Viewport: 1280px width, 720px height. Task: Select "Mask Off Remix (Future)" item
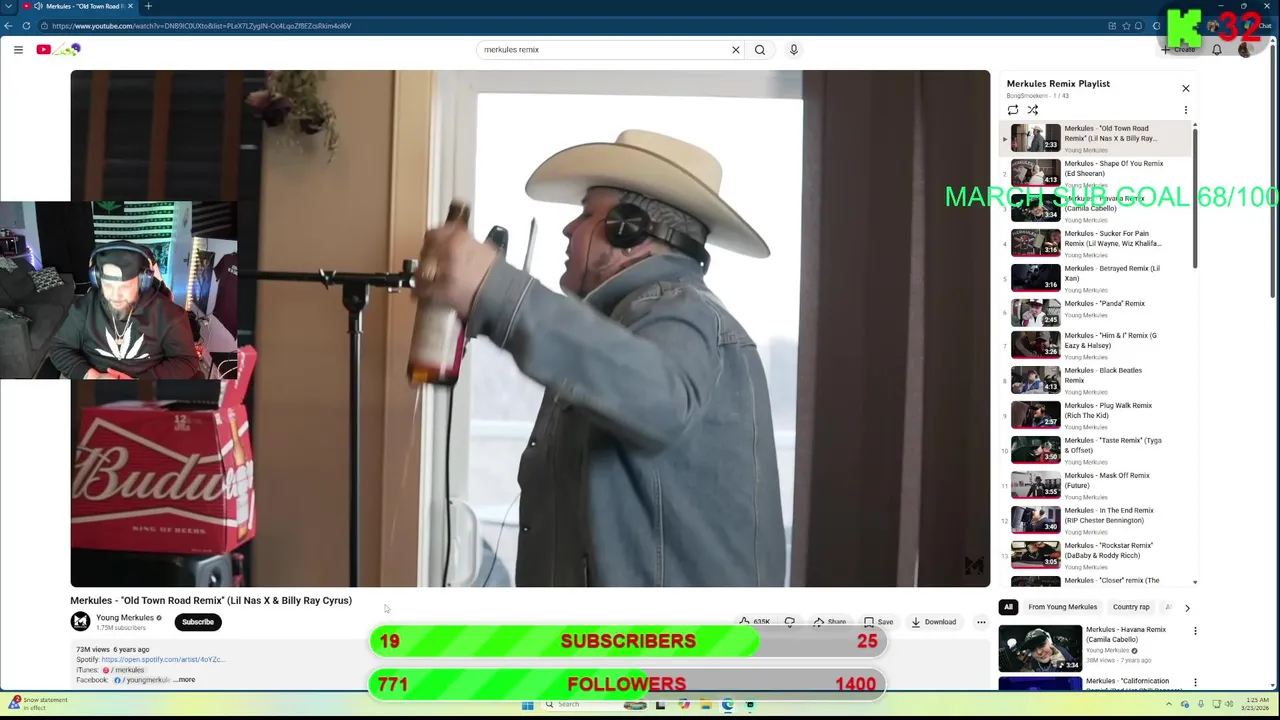click(x=1095, y=485)
